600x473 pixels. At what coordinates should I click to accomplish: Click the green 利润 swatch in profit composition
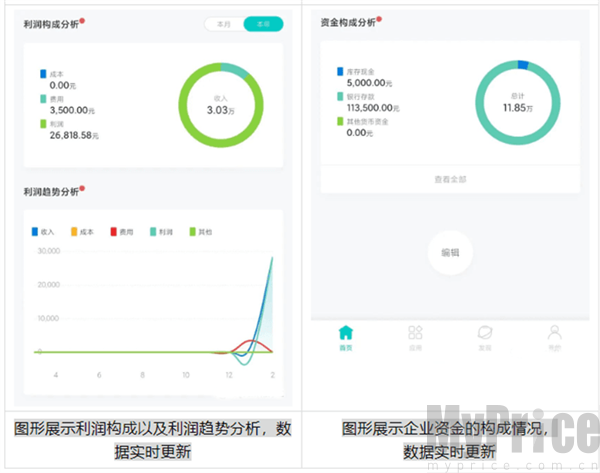click(x=43, y=124)
